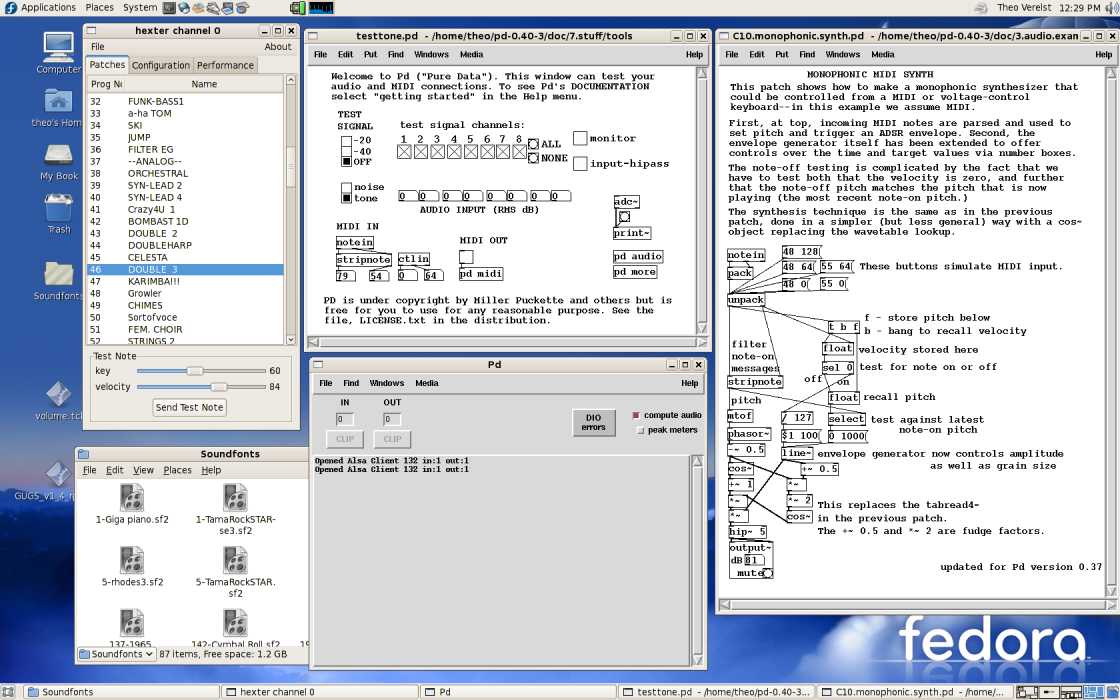
Task: Open the System menu in top panel
Action: point(140,7)
